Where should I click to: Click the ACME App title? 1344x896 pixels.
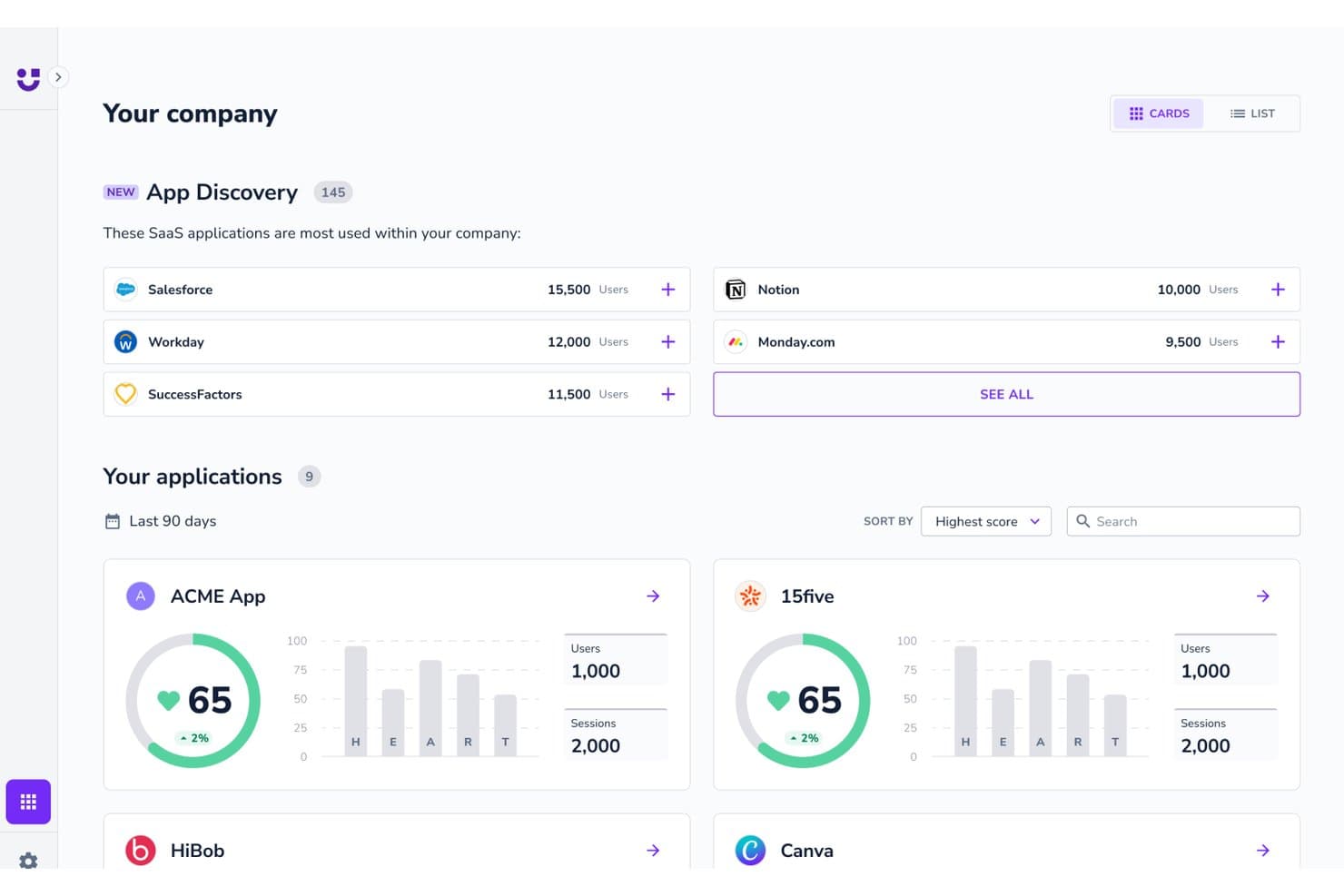(x=218, y=596)
